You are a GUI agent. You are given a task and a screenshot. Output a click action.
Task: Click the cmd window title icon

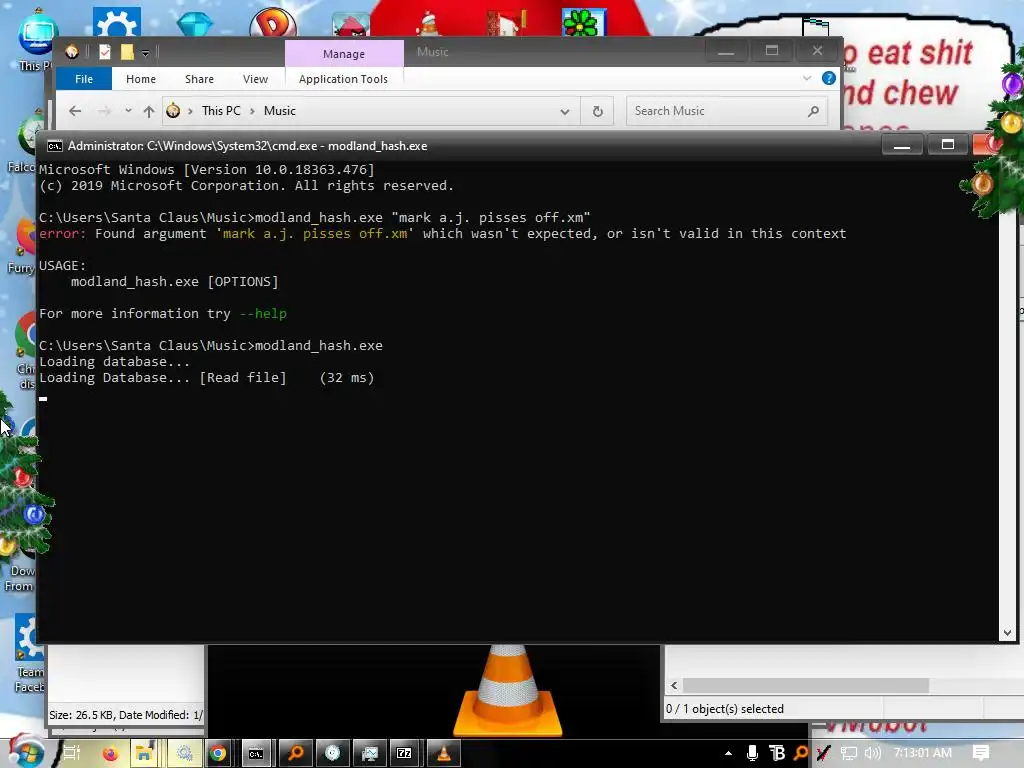pyautogui.click(x=55, y=146)
